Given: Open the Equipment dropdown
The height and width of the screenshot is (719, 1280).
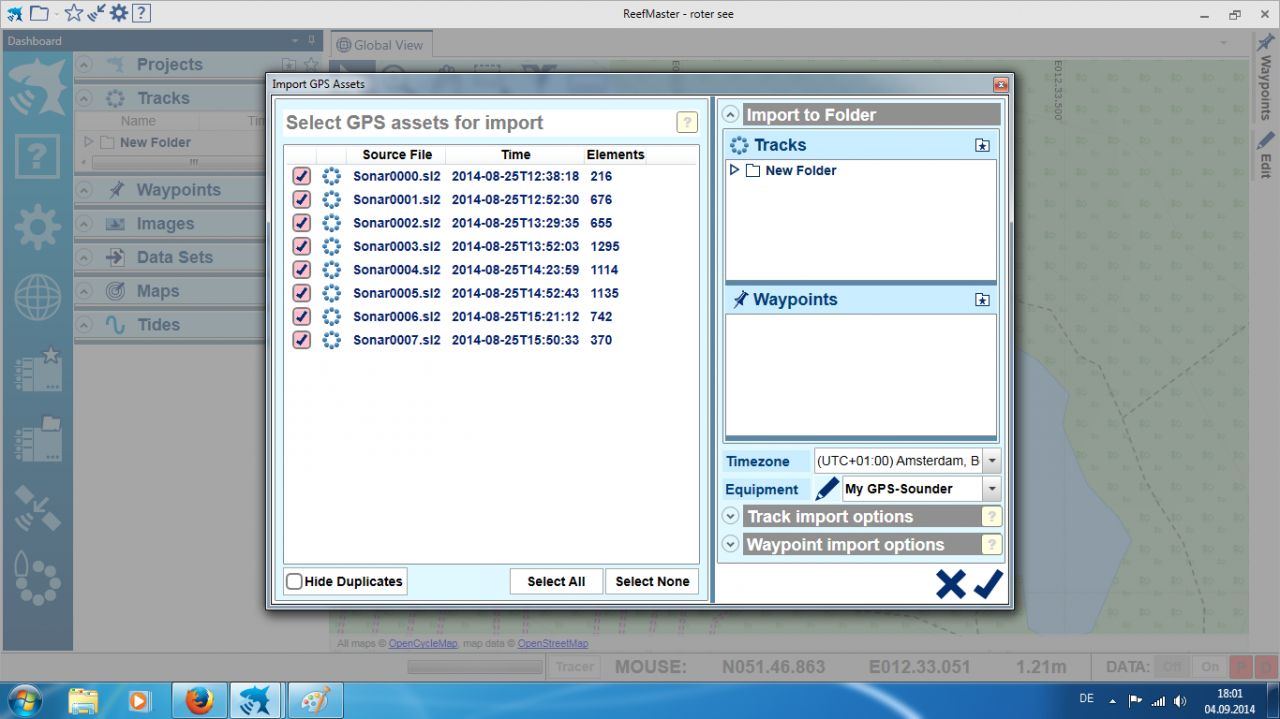Looking at the screenshot, I should tap(991, 489).
